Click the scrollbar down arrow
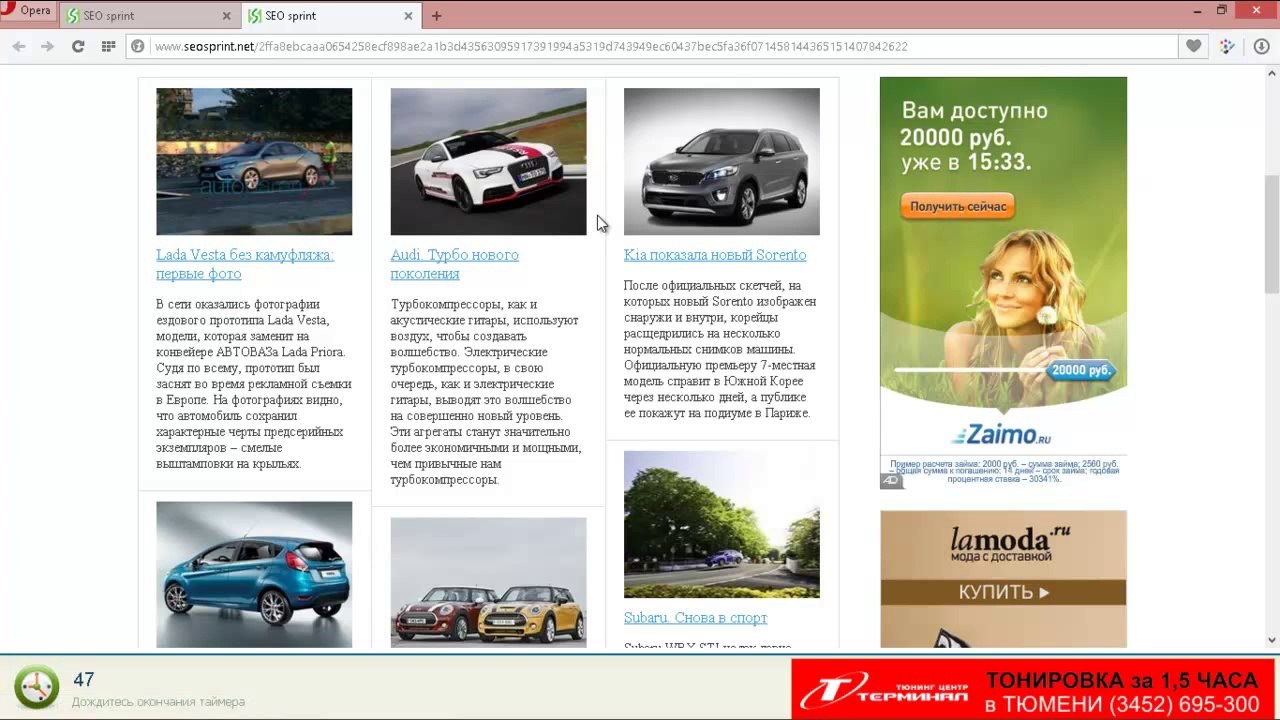The image size is (1280, 720). click(x=1272, y=640)
